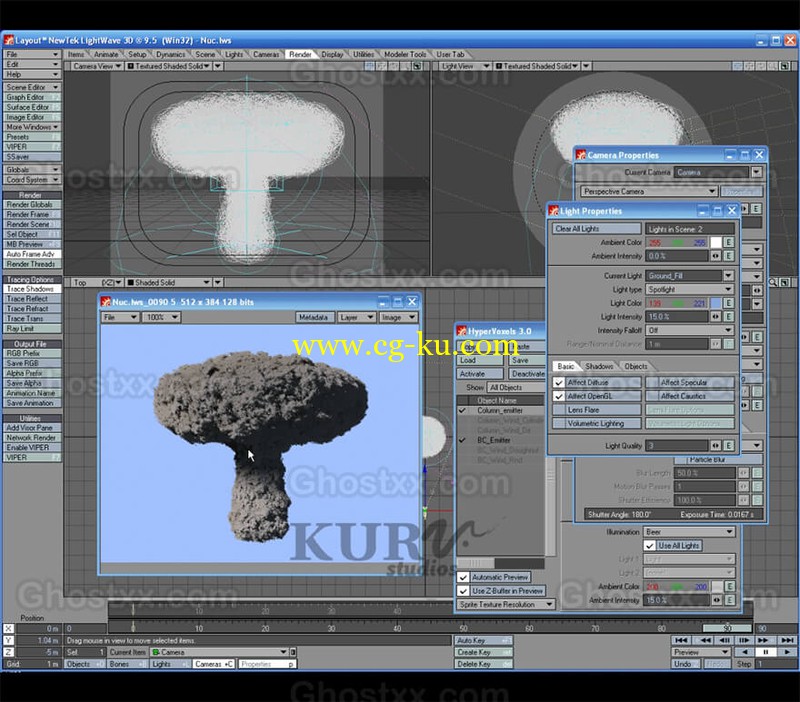The width and height of the screenshot is (800, 702).
Task: Toggle Use All Lights checkbox
Action: pos(649,546)
